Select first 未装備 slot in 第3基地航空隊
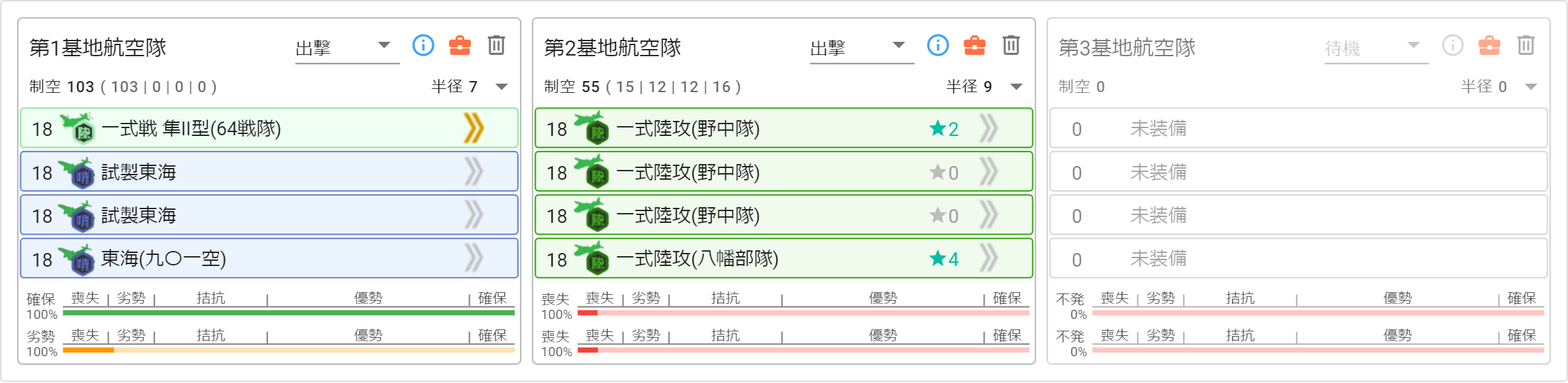This screenshot has height=383, width=1568. click(x=1299, y=128)
